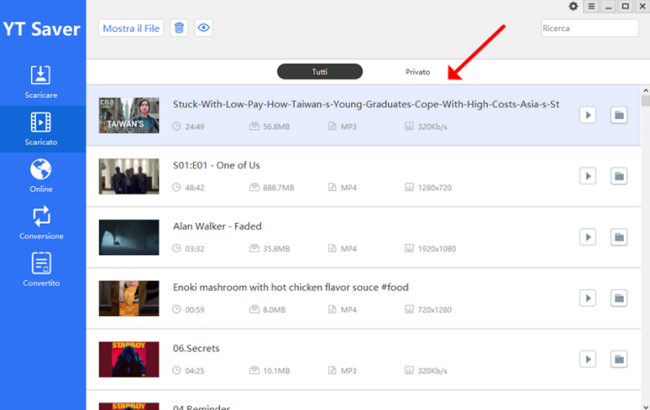The image size is (650, 410).
Task: Select the title 'S01:E01 - One of Us'
Action: point(216,165)
